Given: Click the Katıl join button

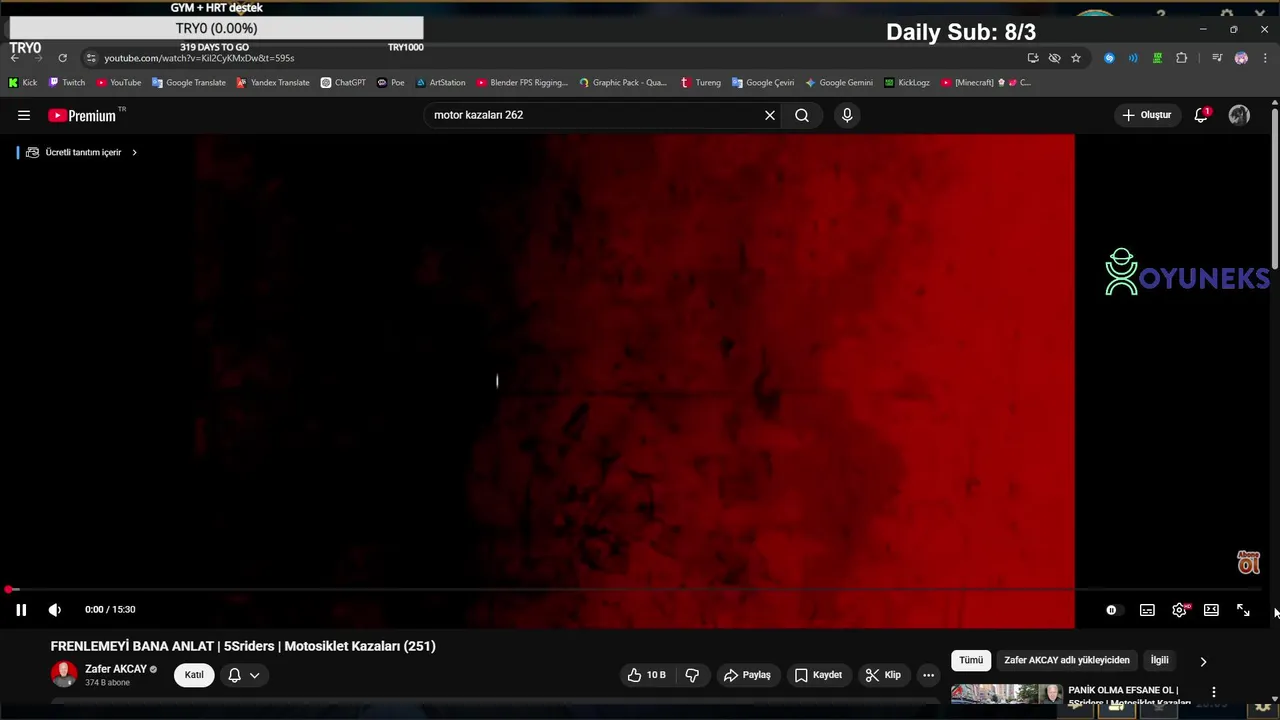Looking at the screenshot, I should [194, 675].
